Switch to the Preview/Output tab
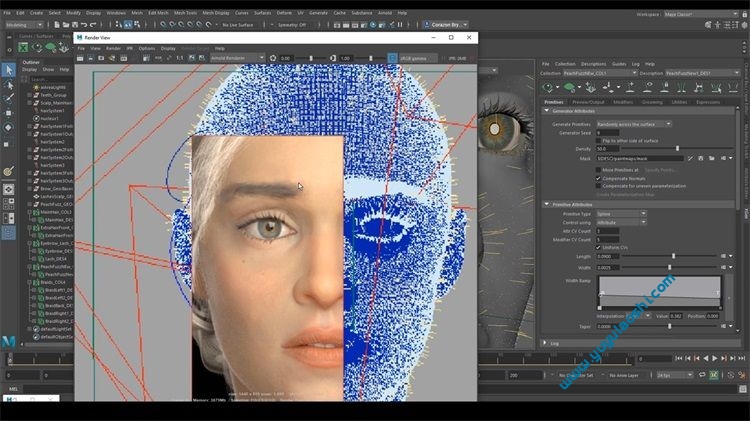Viewport: 750px width, 421px height. (x=588, y=102)
